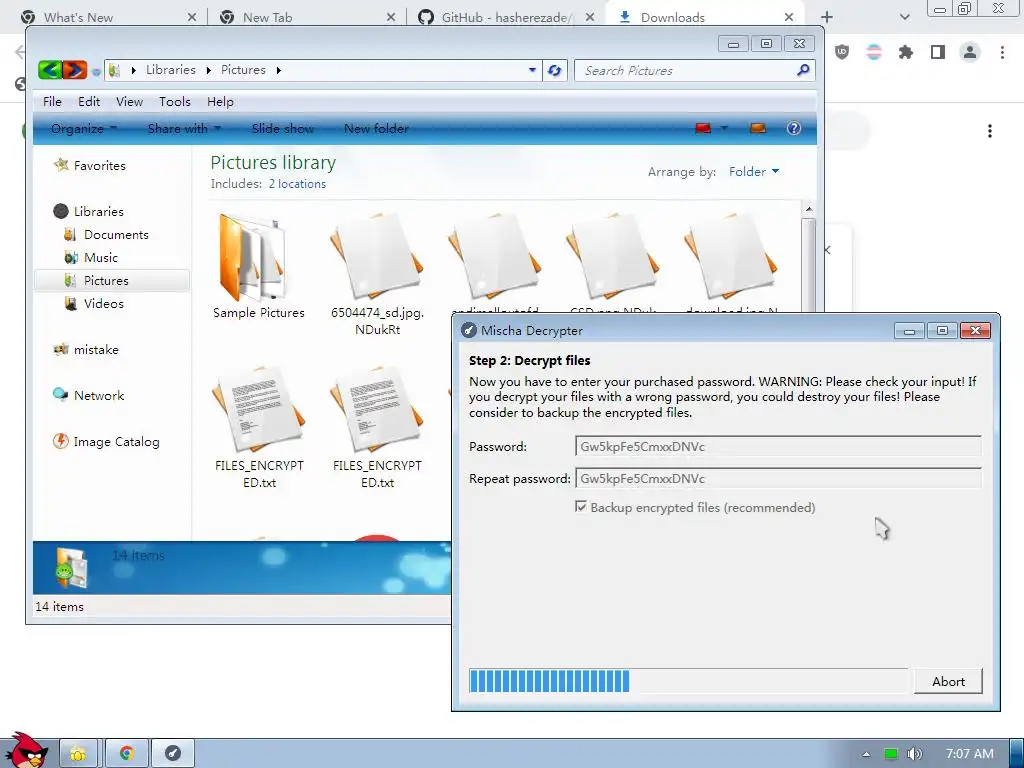Open Chrome tab search dropdown chevron

tap(904, 17)
